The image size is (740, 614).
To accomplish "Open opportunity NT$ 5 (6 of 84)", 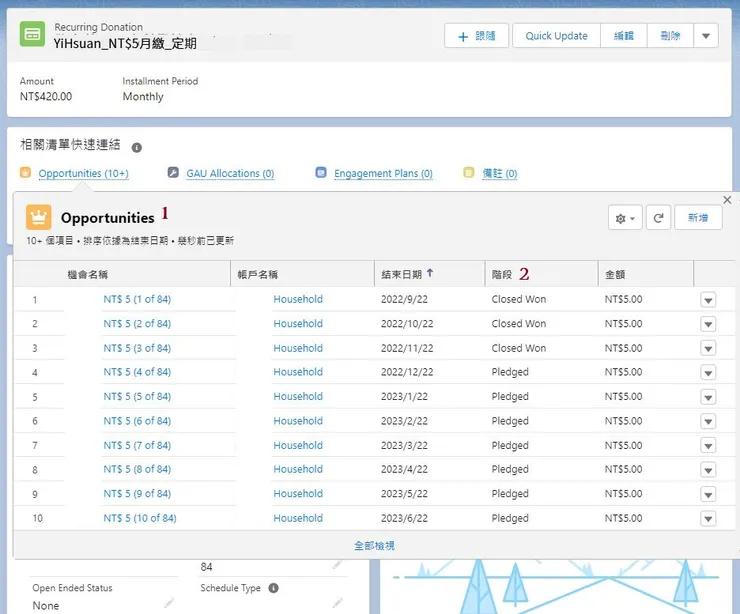I will tap(137, 421).
